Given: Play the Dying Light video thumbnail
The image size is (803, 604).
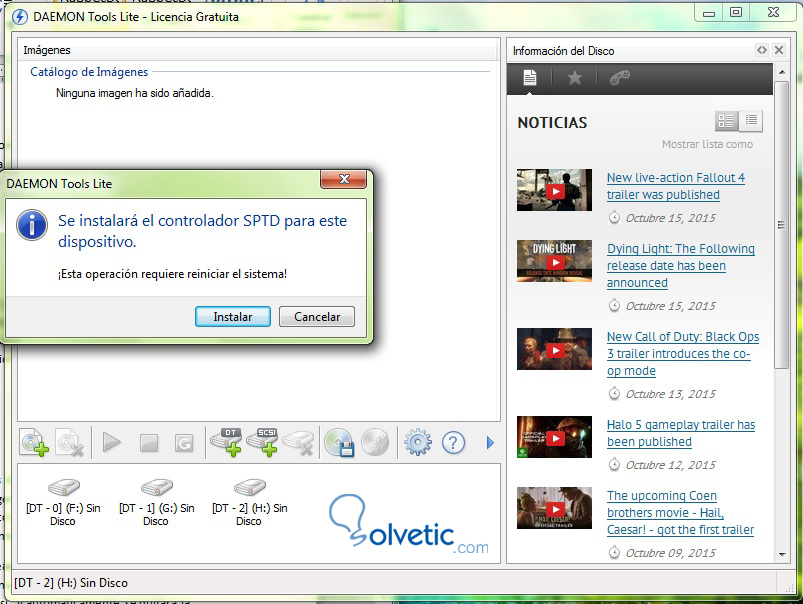Looking at the screenshot, I should point(555,261).
